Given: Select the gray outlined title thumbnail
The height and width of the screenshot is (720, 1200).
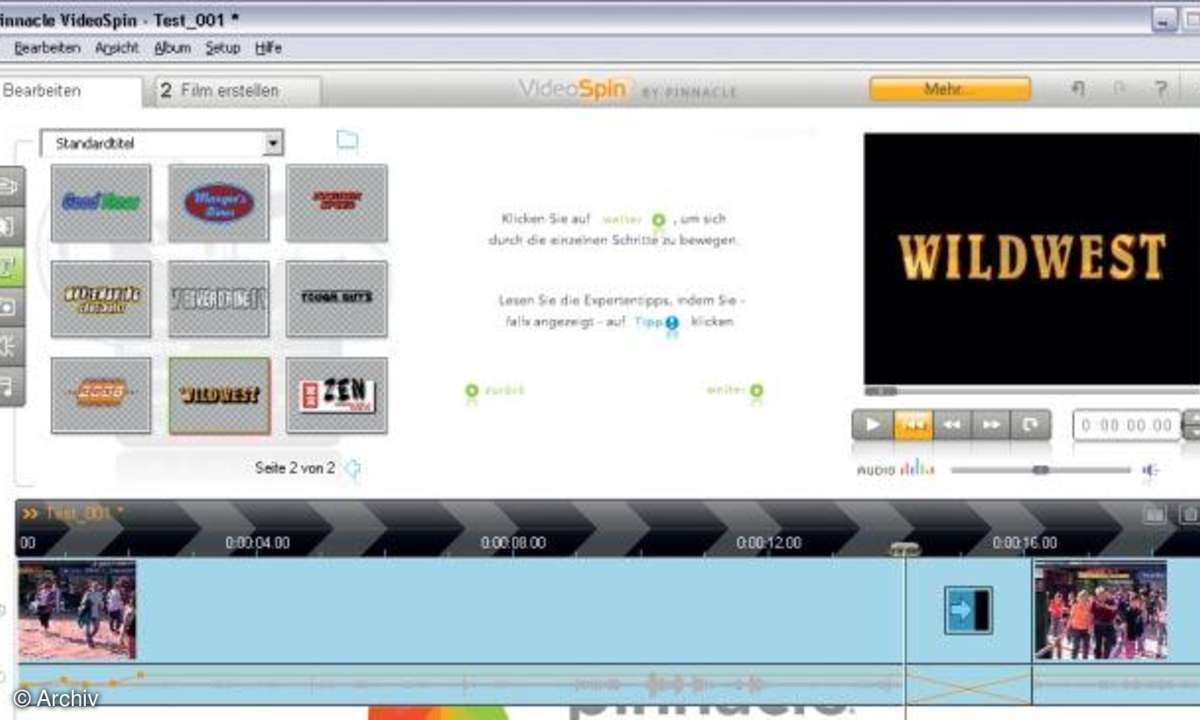Looking at the screenshot, I should coord(219,299).
